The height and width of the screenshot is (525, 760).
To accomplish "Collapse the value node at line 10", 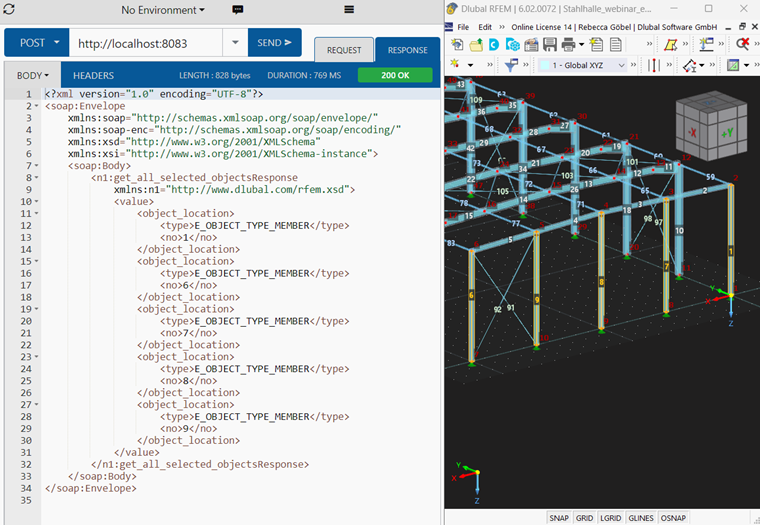I will tap(36, 202).
